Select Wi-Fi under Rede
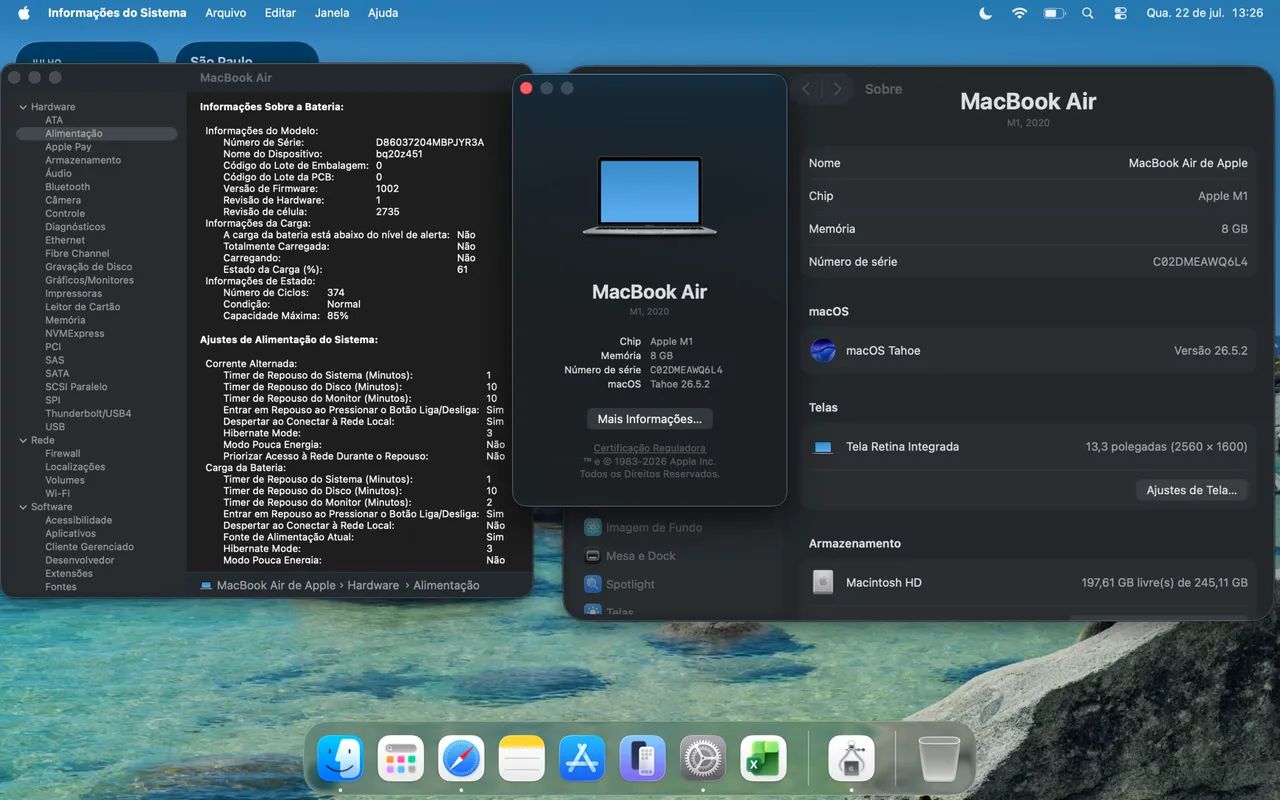1280x800 pixels. click(57, 493)
